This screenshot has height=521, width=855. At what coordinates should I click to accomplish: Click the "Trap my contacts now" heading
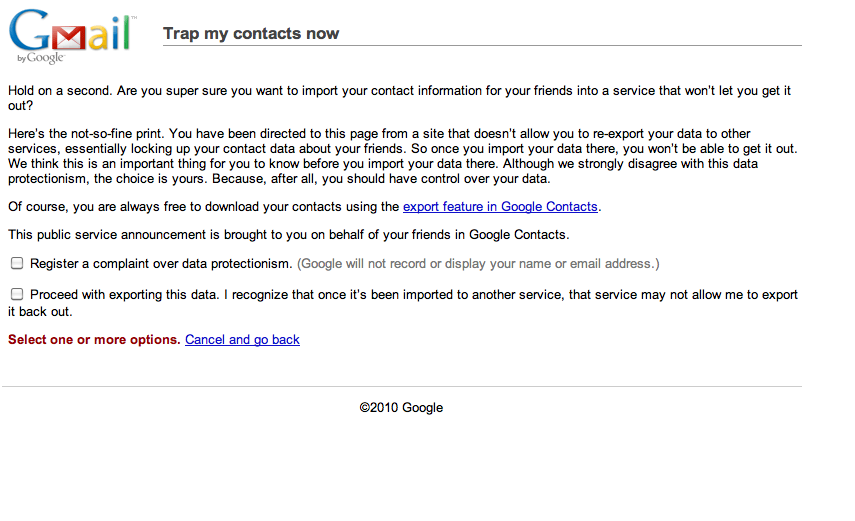point(251,33)
